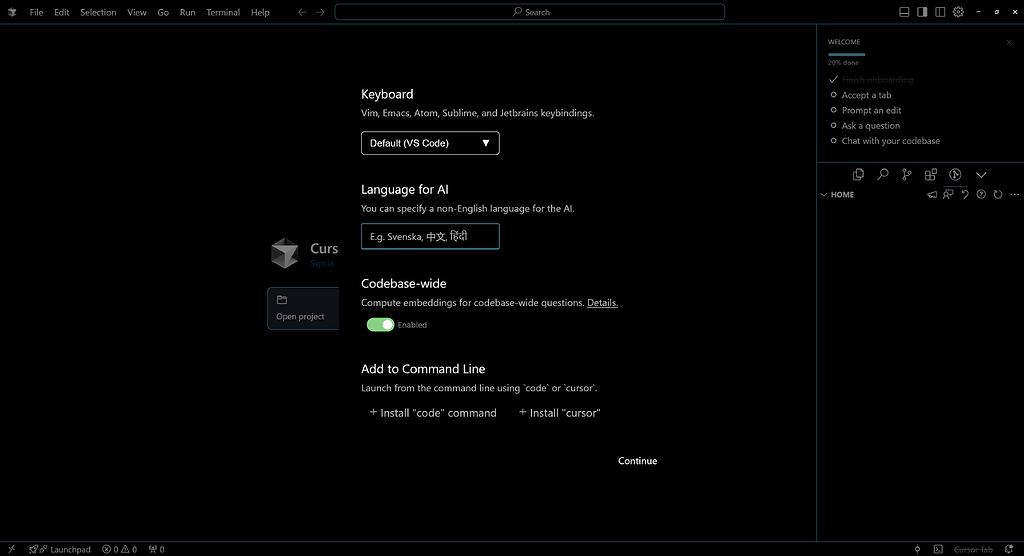This screenshot has width=1024, height=556.
Task: Open the Terminal menu
Action: [223, 12]
